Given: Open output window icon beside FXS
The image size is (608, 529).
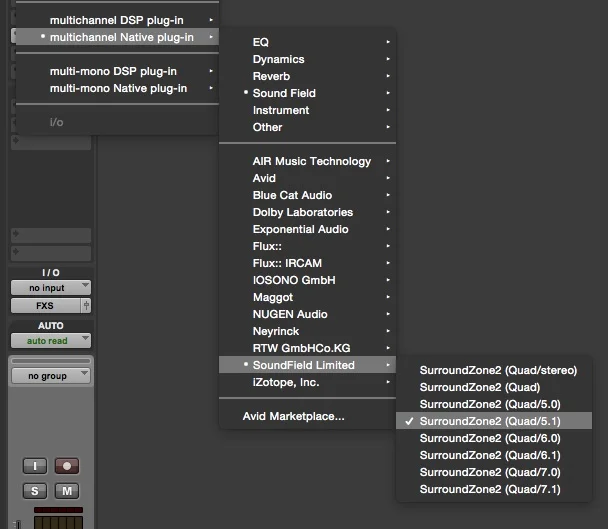Looking at the screenshot, I should tap(86, 306).
